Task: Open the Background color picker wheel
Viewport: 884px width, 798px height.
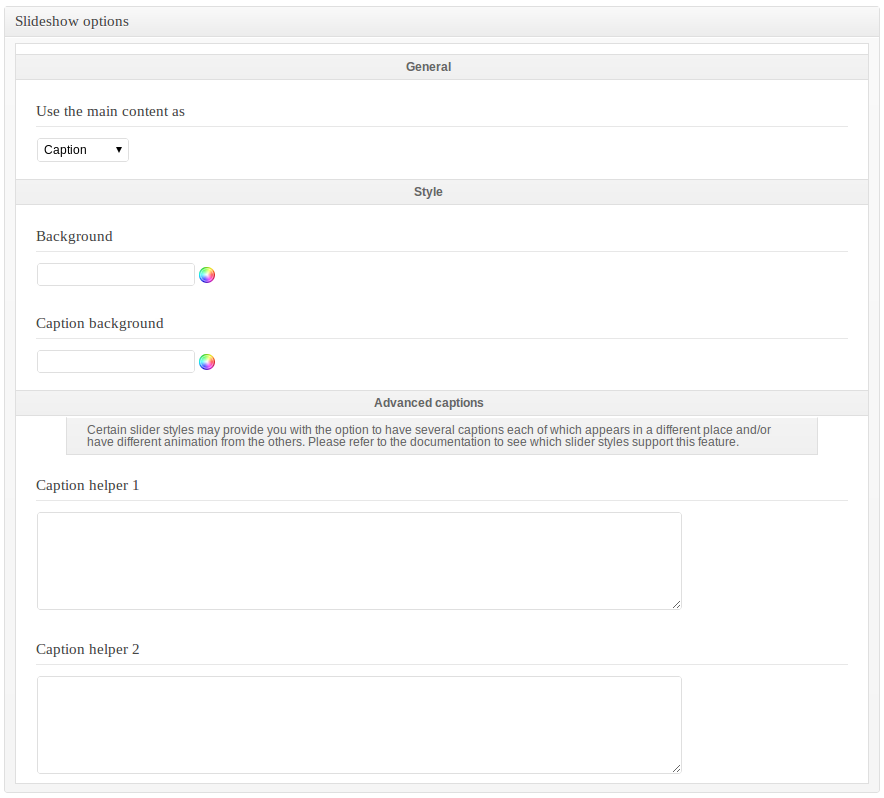Action: coord(207,275)
